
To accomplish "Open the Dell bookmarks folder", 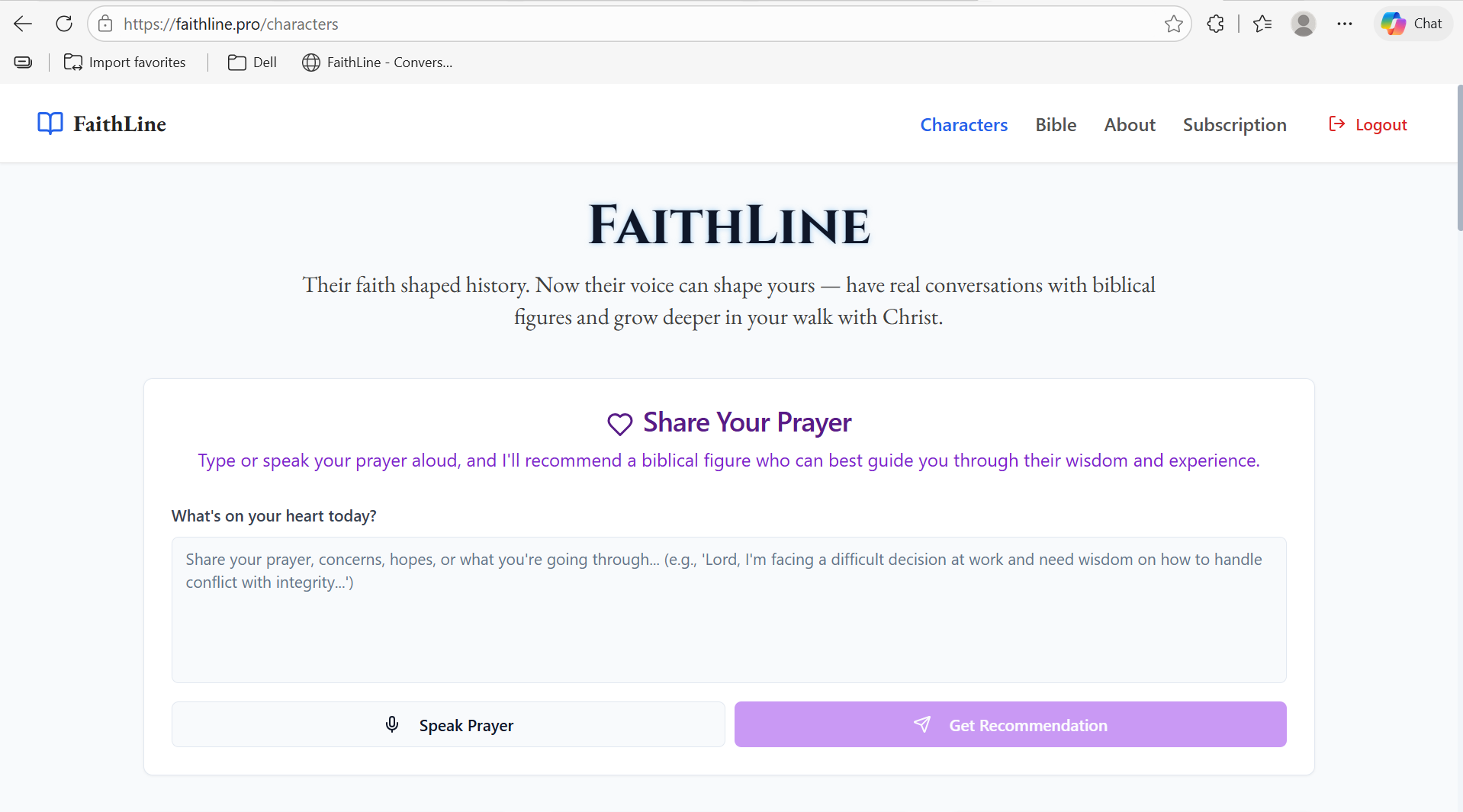I will 252,62.
